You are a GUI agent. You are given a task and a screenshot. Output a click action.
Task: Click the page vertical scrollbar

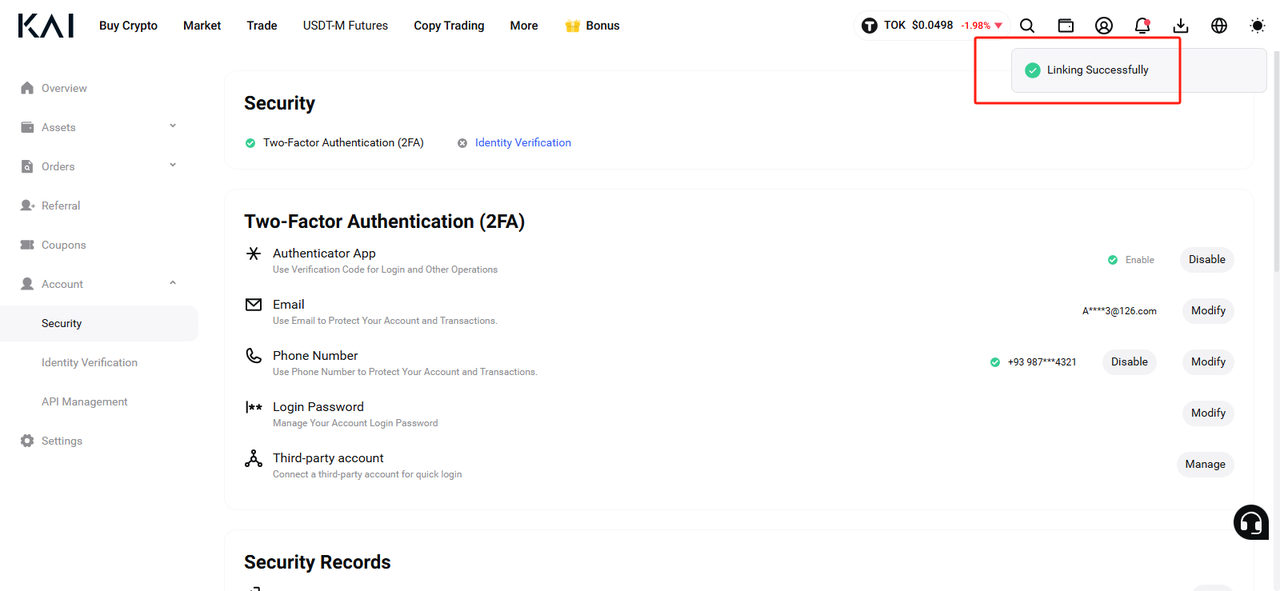(x=1275, y=160)
